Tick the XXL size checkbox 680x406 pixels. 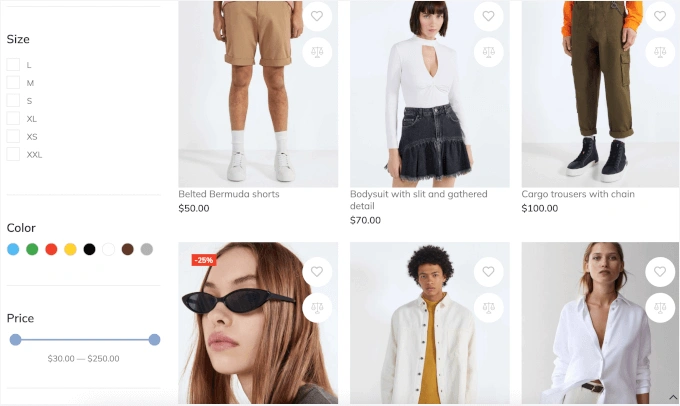tap(13, 154)
